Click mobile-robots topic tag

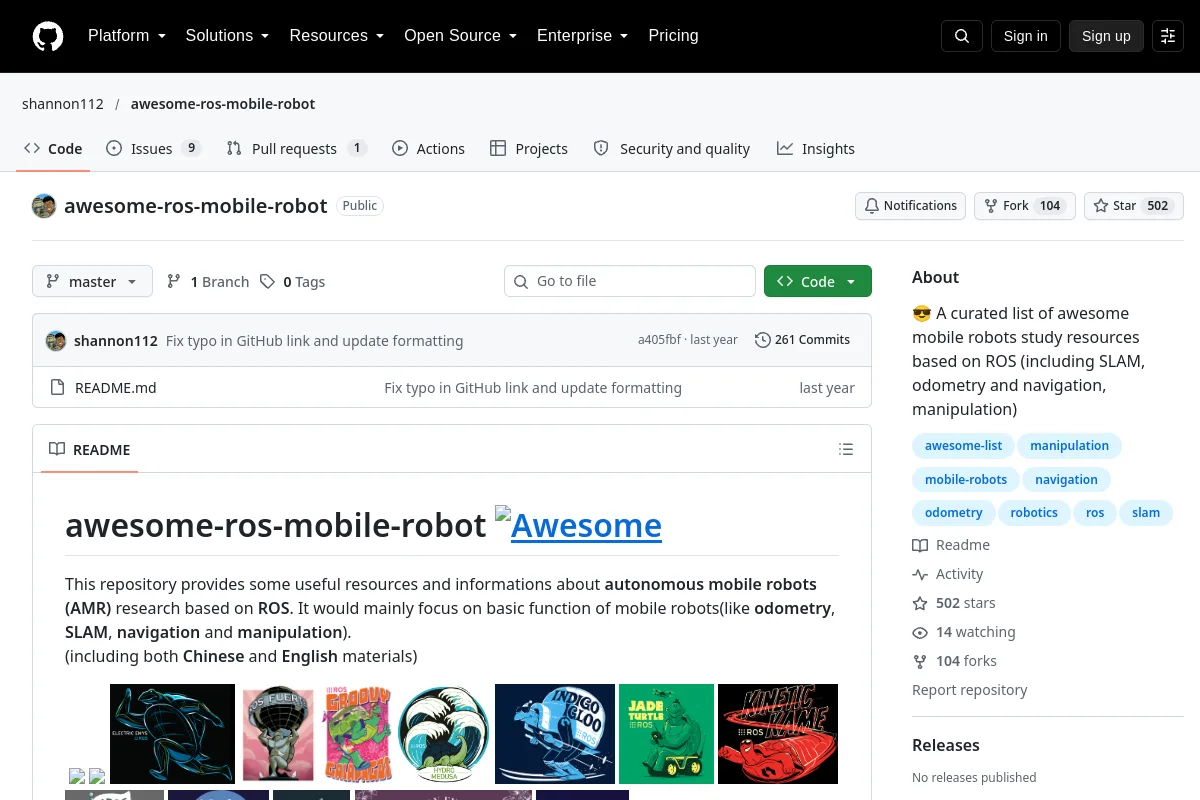click(x=965, y=480)
